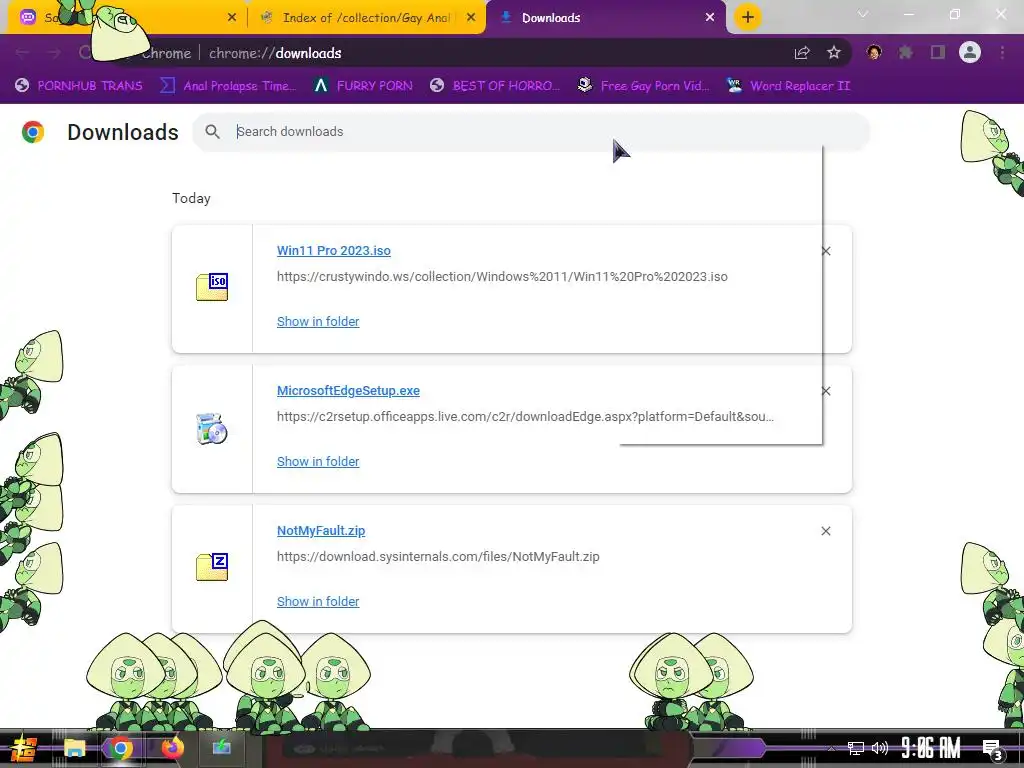This screenshot has width=1024, height=768.
Task: Open the network icon in system tray
Action: pos(856,748)
